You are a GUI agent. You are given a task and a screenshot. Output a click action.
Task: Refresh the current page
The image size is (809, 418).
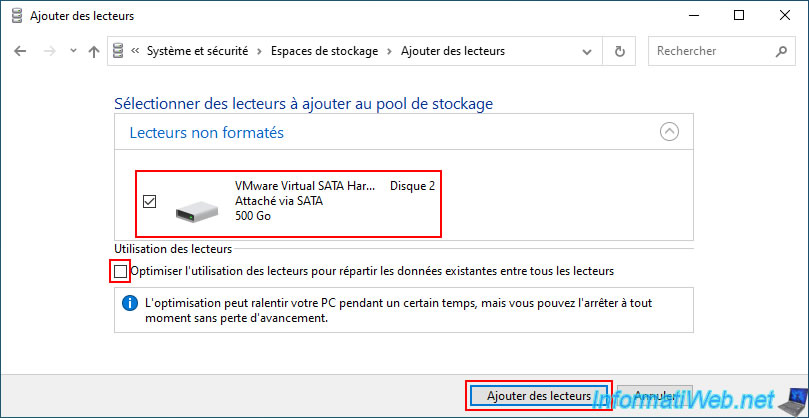pos(620,51)
